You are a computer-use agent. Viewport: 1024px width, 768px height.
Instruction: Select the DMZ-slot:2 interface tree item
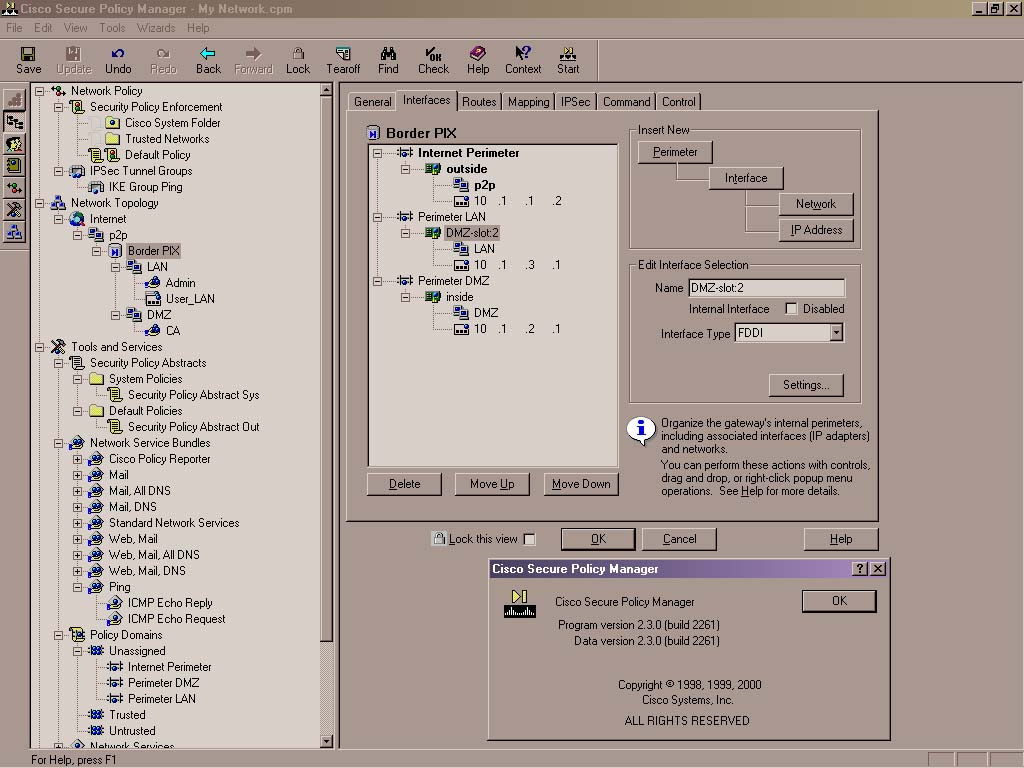pyautogui.click(x=472, y=233)
